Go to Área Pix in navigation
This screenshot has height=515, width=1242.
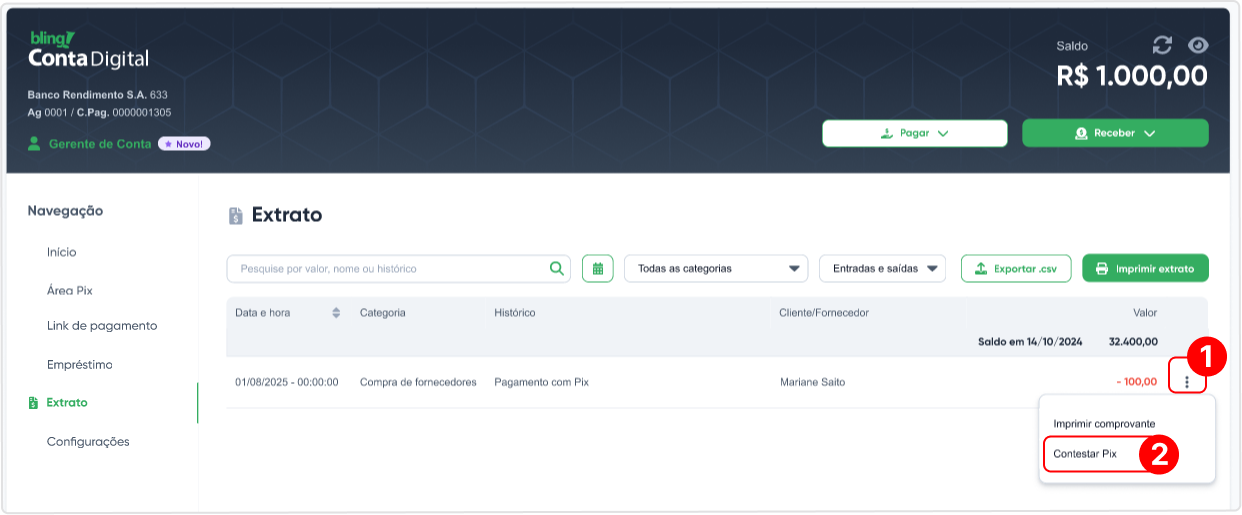pyautogui.click(x=69, y=290)
